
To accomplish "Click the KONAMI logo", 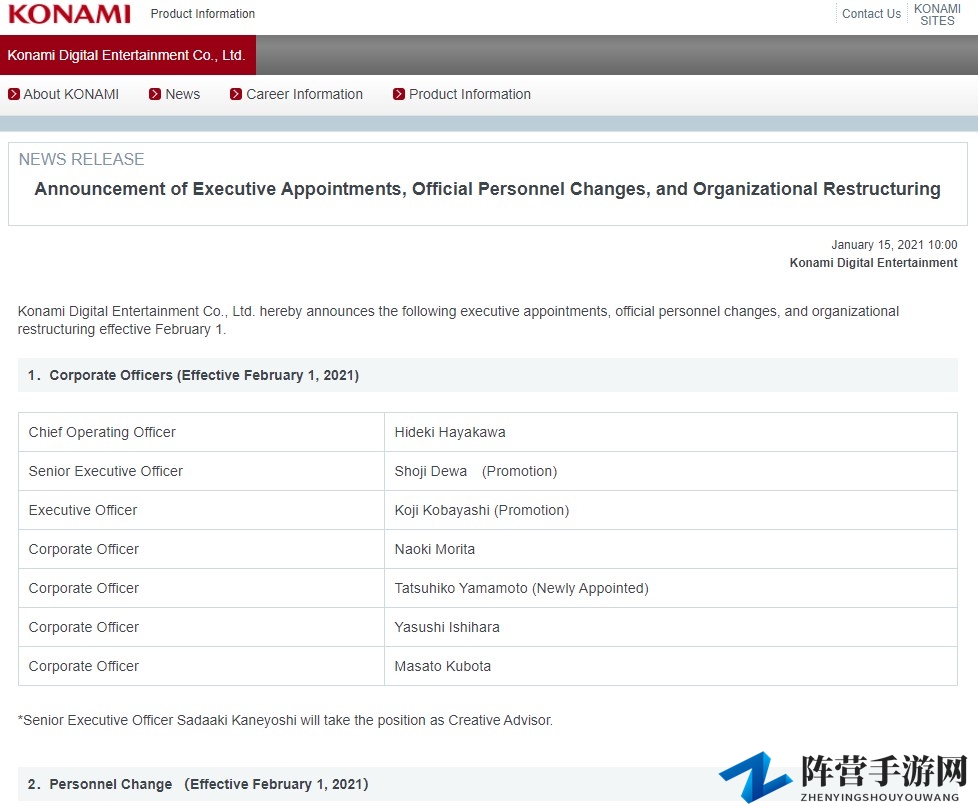I will click(x=69, y=14).
